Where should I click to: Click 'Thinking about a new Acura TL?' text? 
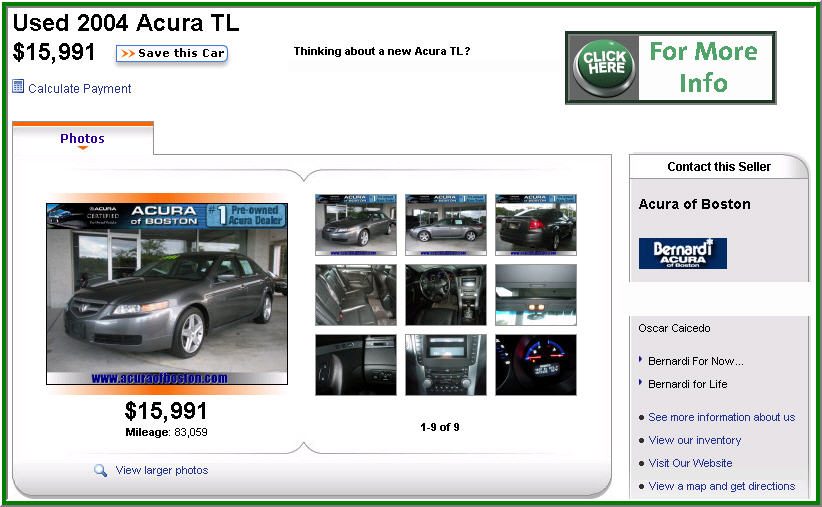coord(382,51)
